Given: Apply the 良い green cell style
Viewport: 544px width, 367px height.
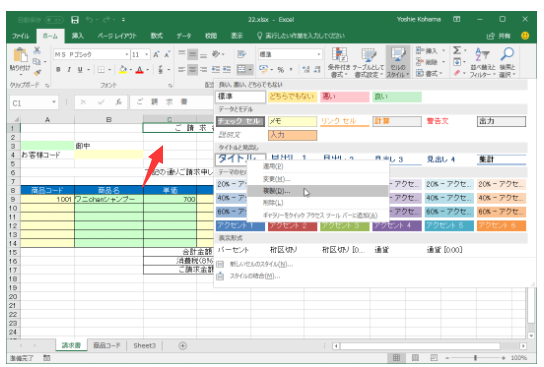Looking at the screenshot, I should point(397,97).
